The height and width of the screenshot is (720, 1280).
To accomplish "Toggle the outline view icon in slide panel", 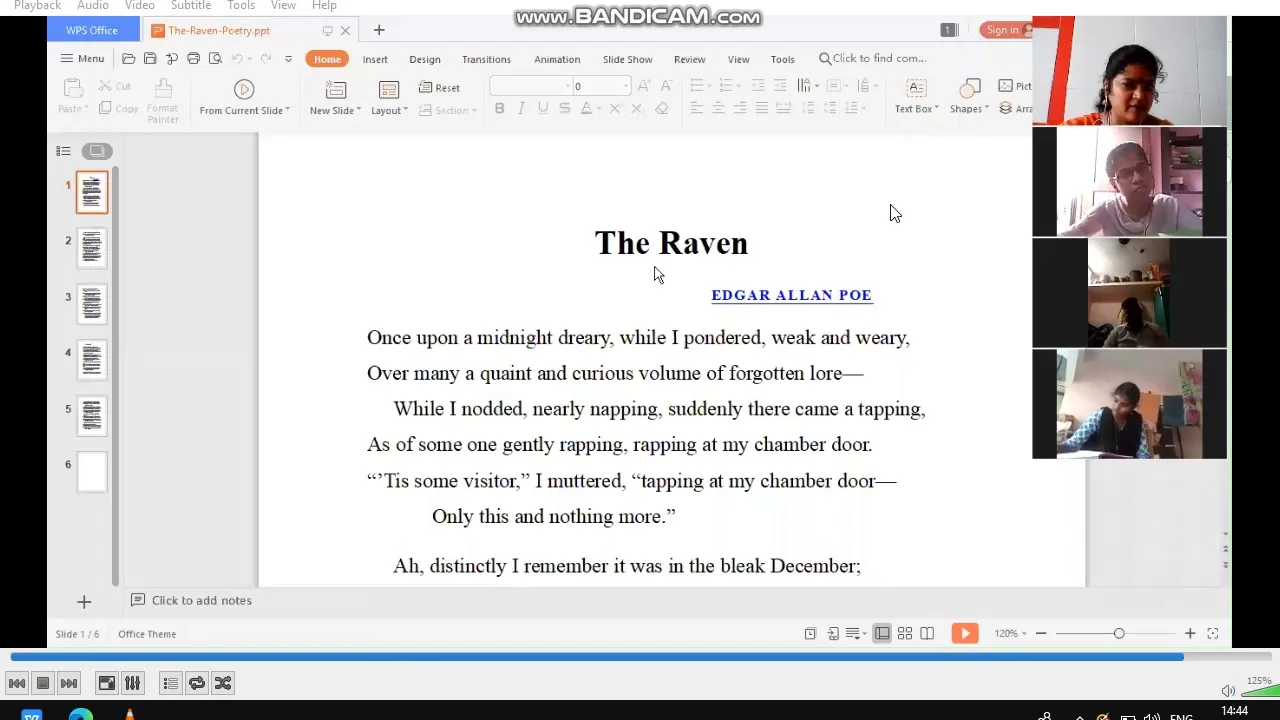I will (63, 151).
